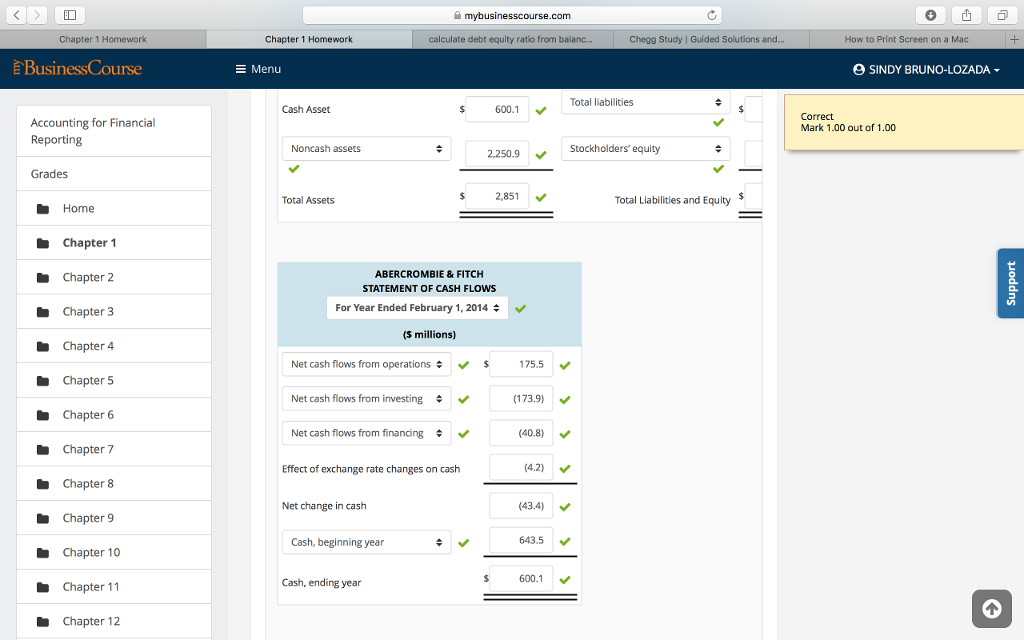1024x640 pixels.
Task: Click the exchange rate (4.2) field
Action: click(521, 468)
